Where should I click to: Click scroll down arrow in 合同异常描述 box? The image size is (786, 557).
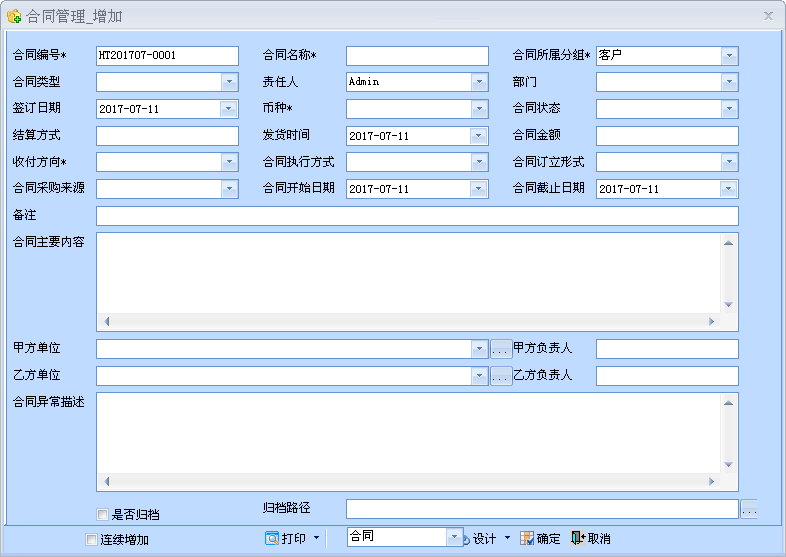[729, 464]
